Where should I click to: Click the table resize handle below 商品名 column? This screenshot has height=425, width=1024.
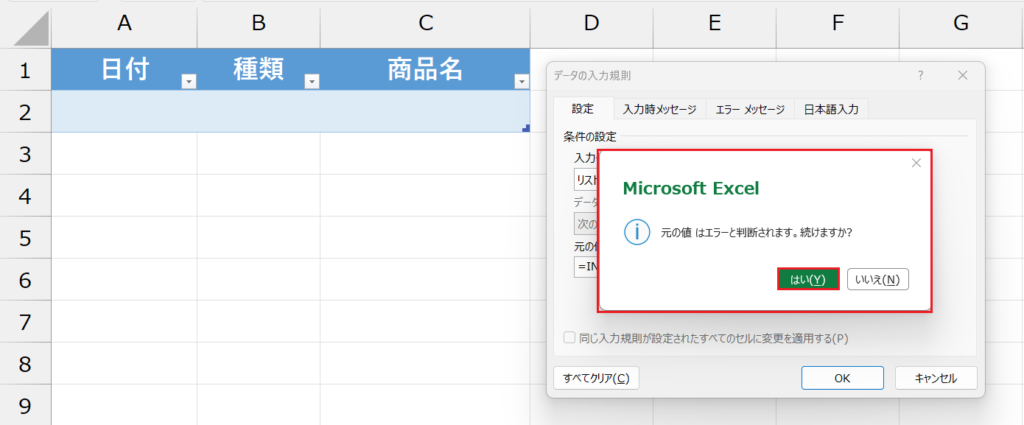click(525, 127)
